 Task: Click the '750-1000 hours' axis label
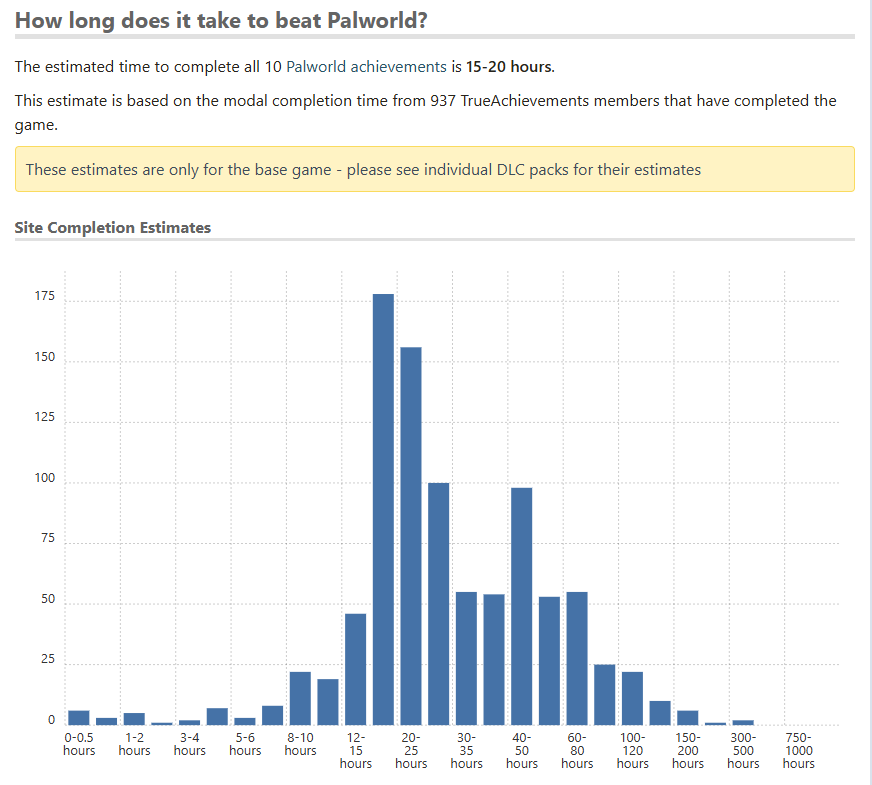tap(799, 751)
